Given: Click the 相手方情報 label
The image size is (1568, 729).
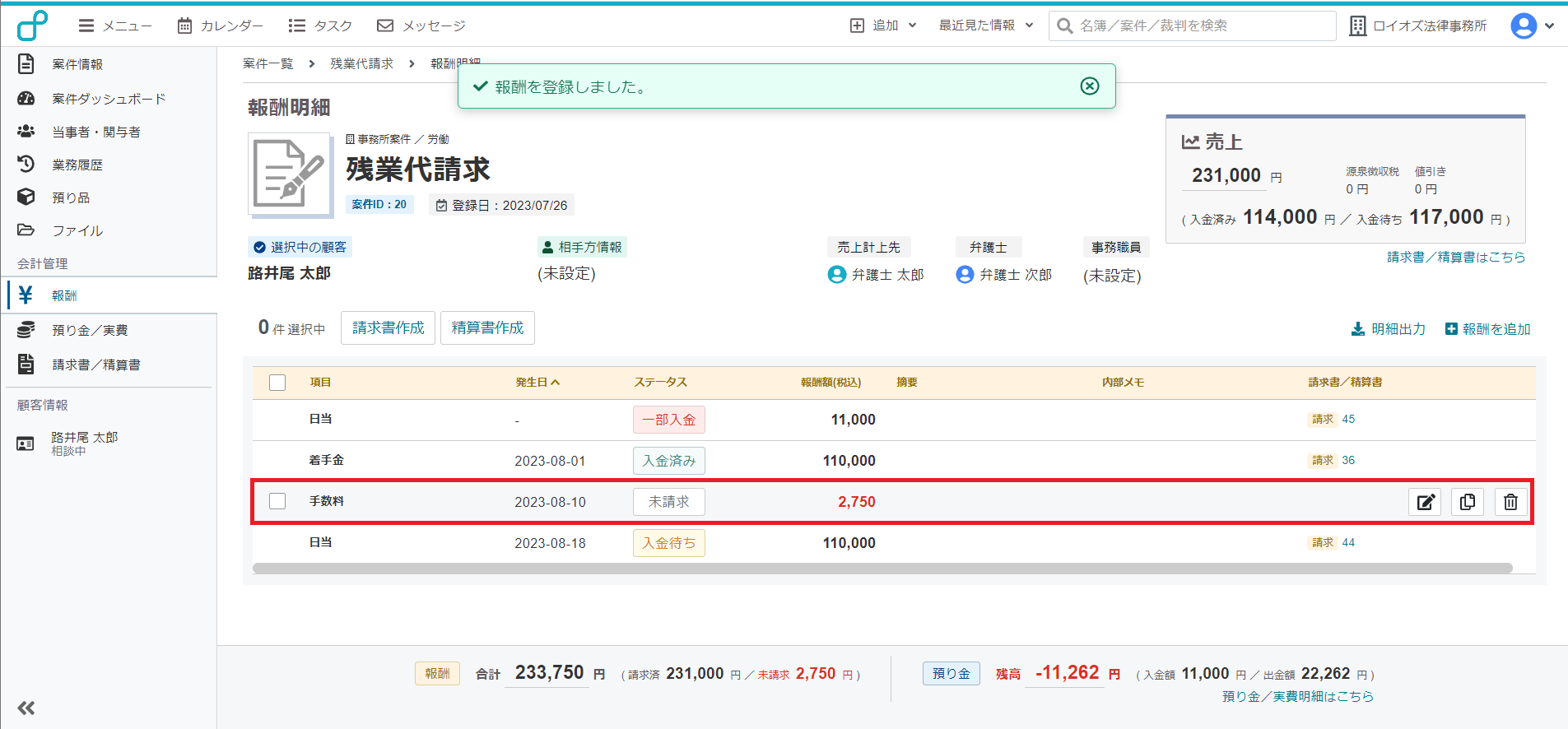Looking at the screenshot, I should (582, 247).
